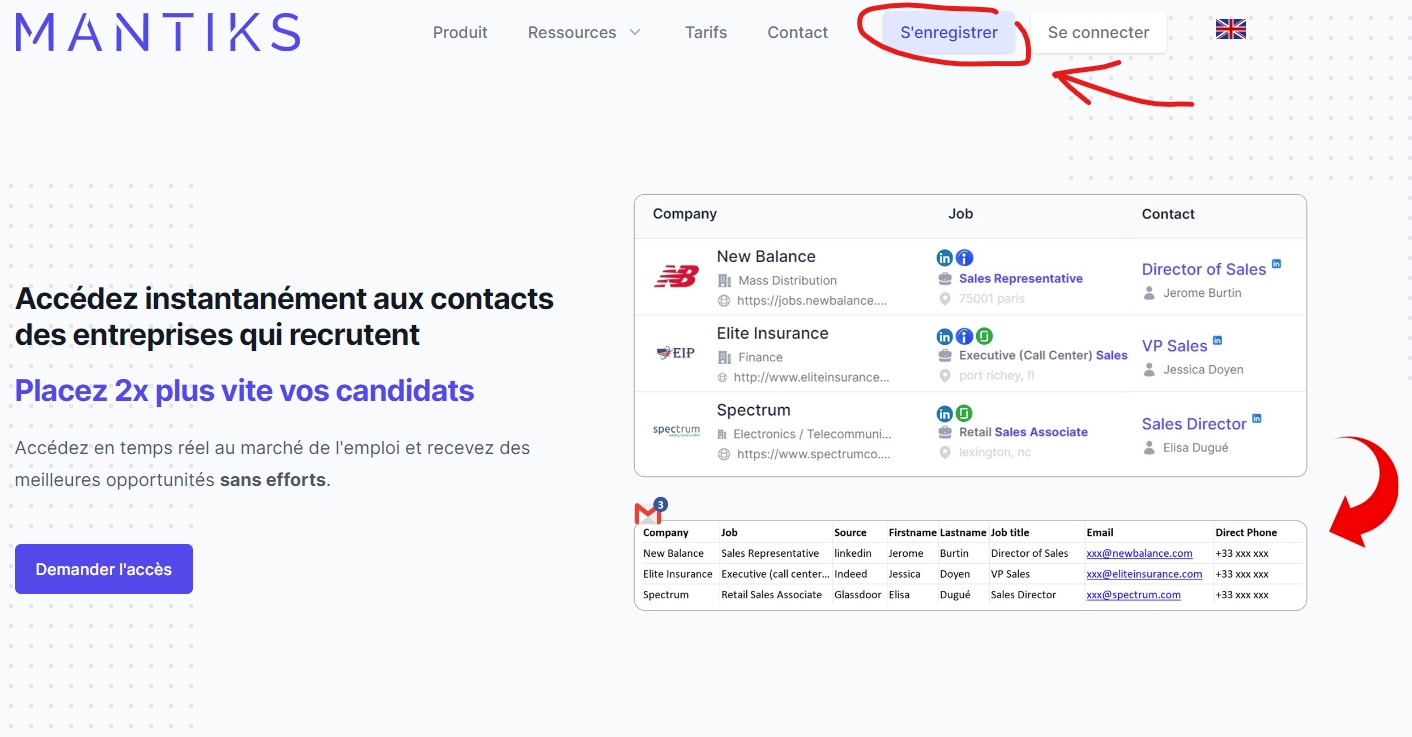Click the 'Job title' spreadsheet column header

1010,533
